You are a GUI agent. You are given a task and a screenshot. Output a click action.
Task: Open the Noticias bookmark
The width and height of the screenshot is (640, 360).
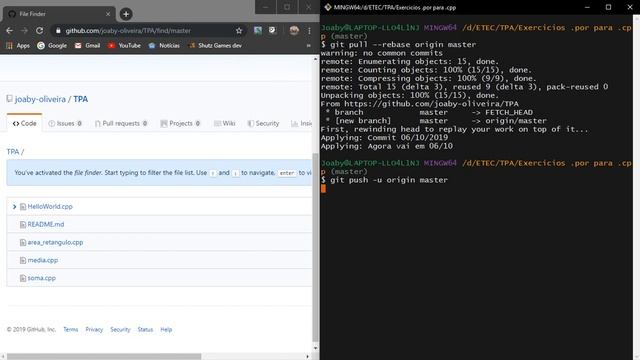point(164,46)
